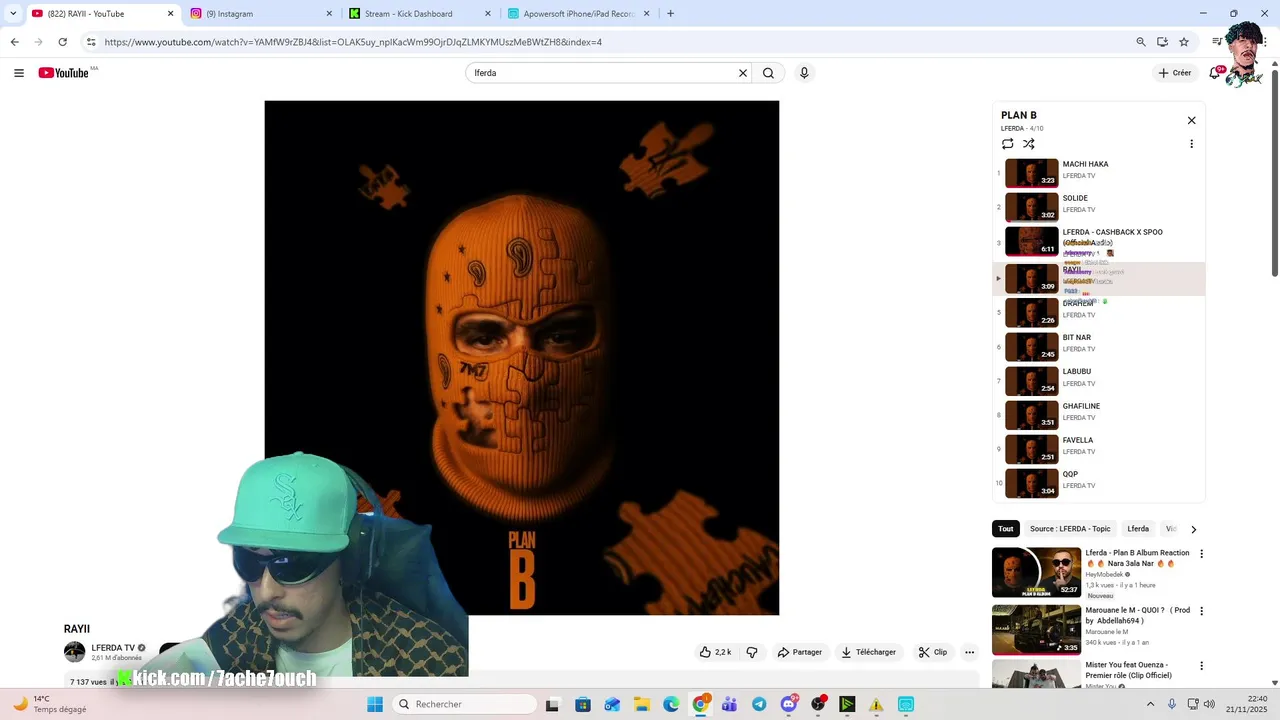This screenshot has width=1280, height=720.
Task: Clear the search box with X icon
Action: point(743,73)
